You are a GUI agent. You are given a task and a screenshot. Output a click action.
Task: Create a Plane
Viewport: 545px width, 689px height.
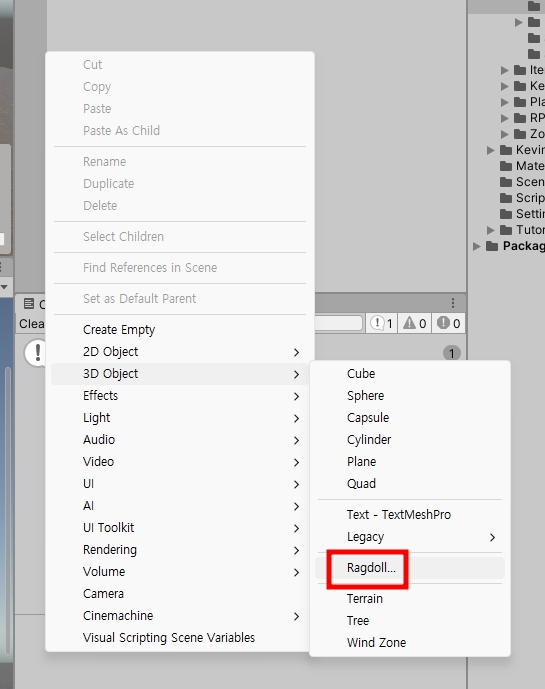pos(410,461)
